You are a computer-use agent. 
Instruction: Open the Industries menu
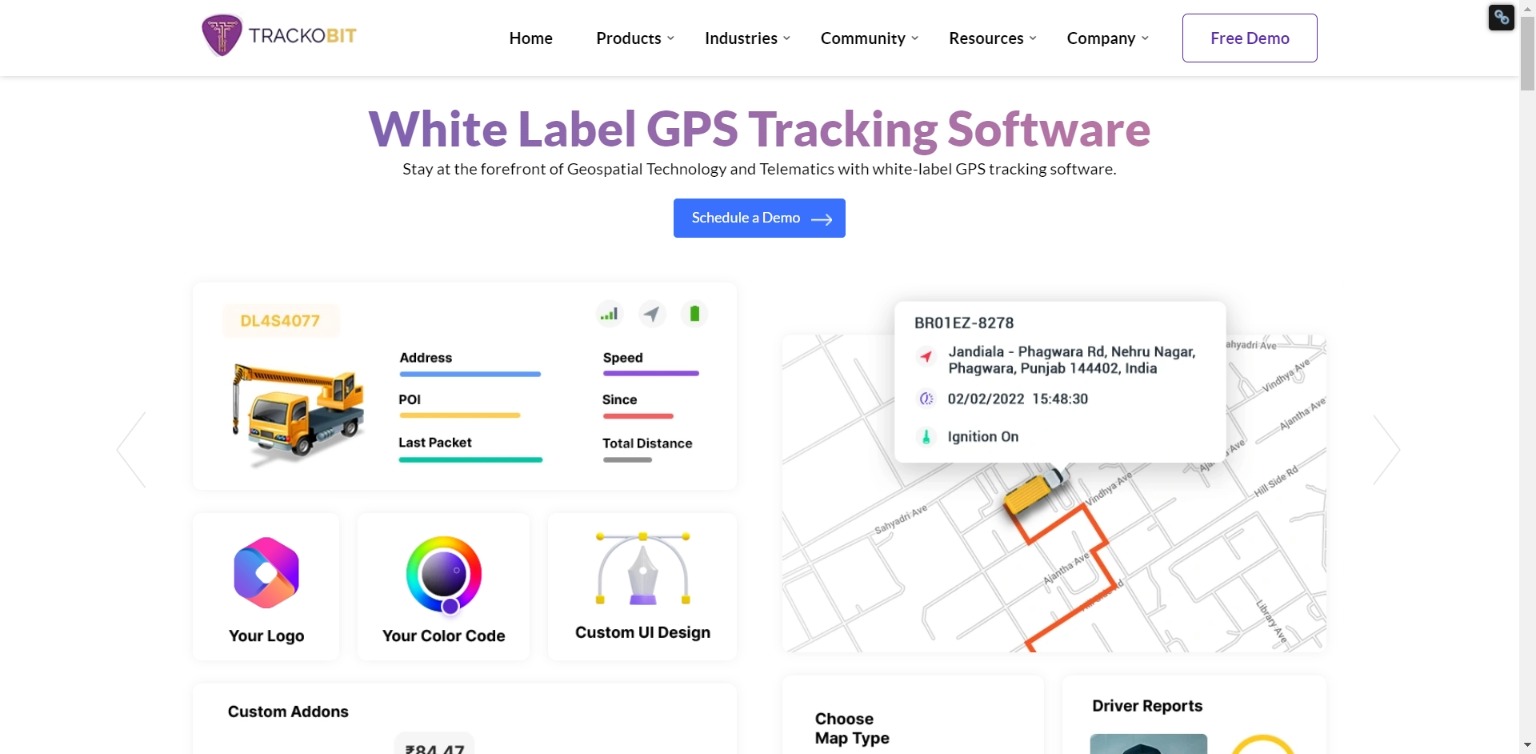point(741,38)
